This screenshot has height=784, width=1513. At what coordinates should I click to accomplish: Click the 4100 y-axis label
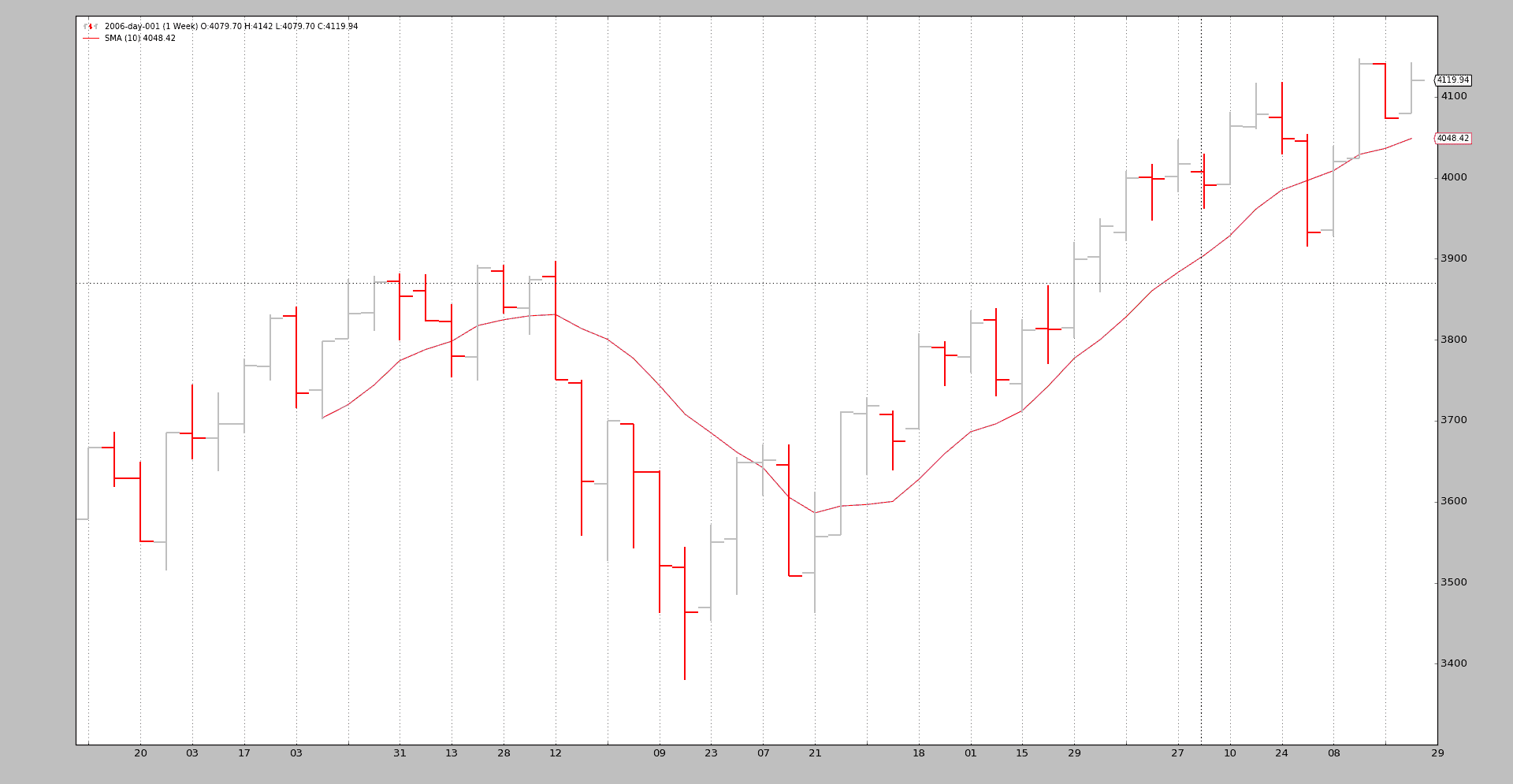tap(1454, 96)
